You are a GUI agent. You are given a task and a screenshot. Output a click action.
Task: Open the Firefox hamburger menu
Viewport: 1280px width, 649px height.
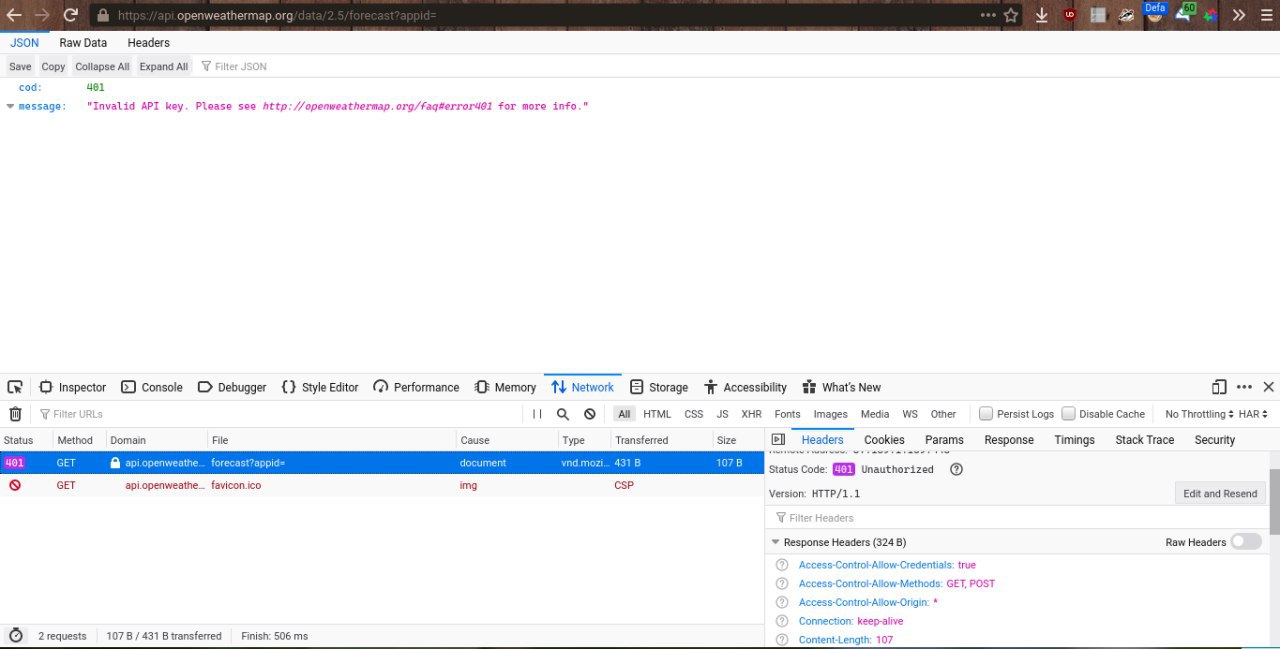point(1266,15)
